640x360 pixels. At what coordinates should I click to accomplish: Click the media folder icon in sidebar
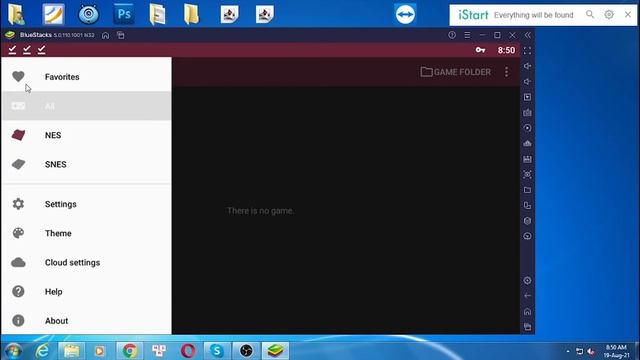click(x=527, y=190)
